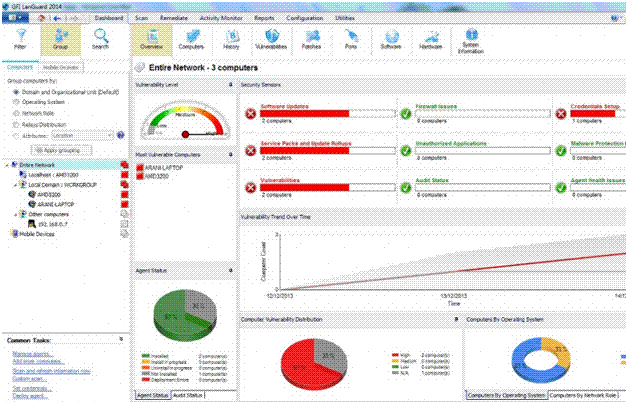Click Scan and refresh information now link
The width and height of the screenshot is (628, 404).
51,371
